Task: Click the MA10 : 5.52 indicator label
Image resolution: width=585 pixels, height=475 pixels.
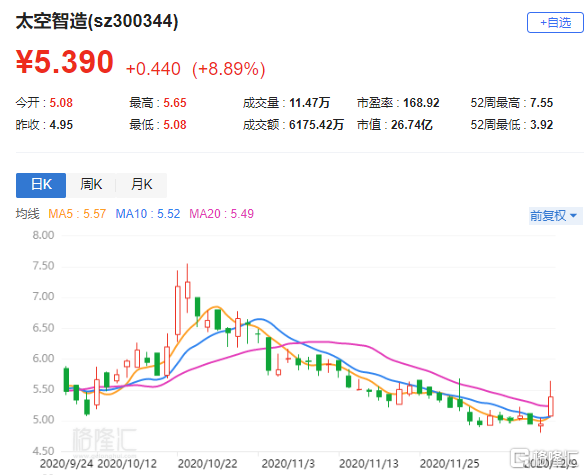Action: 148,214
